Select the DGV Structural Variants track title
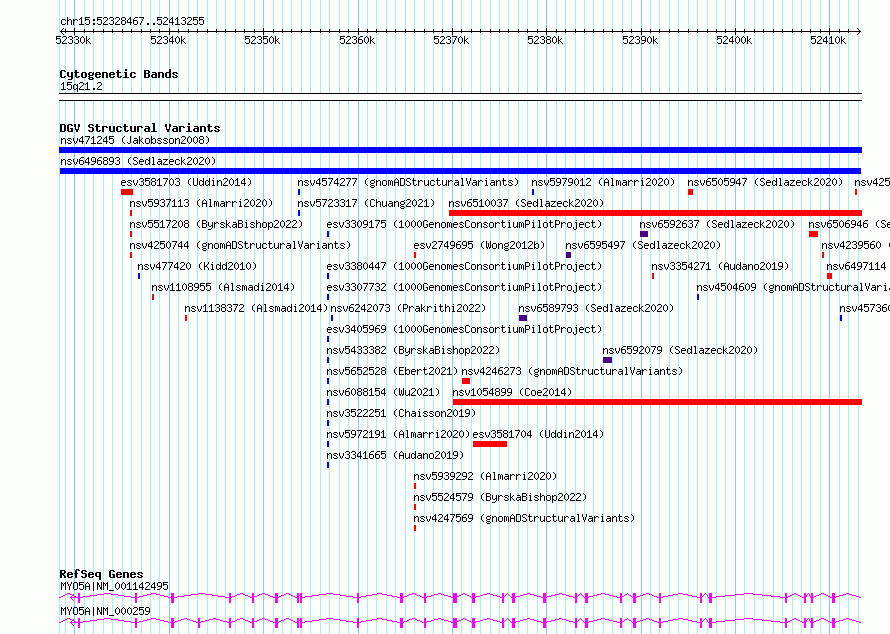The width and height of the screenshot is (890, 634). [x=140, y=128]
